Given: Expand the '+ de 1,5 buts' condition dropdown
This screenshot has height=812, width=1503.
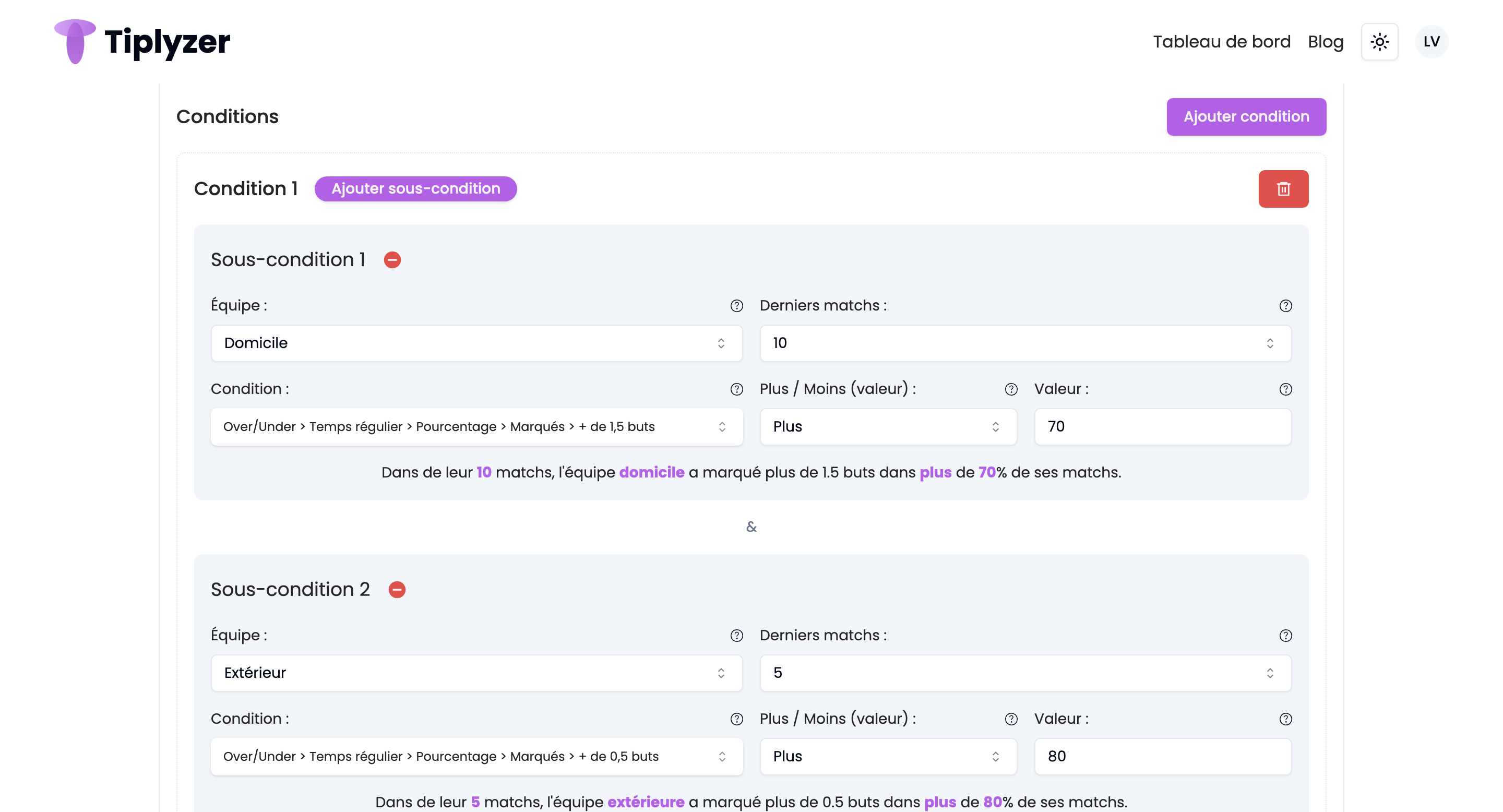Looking at the screenshot, I should (476, 427).
